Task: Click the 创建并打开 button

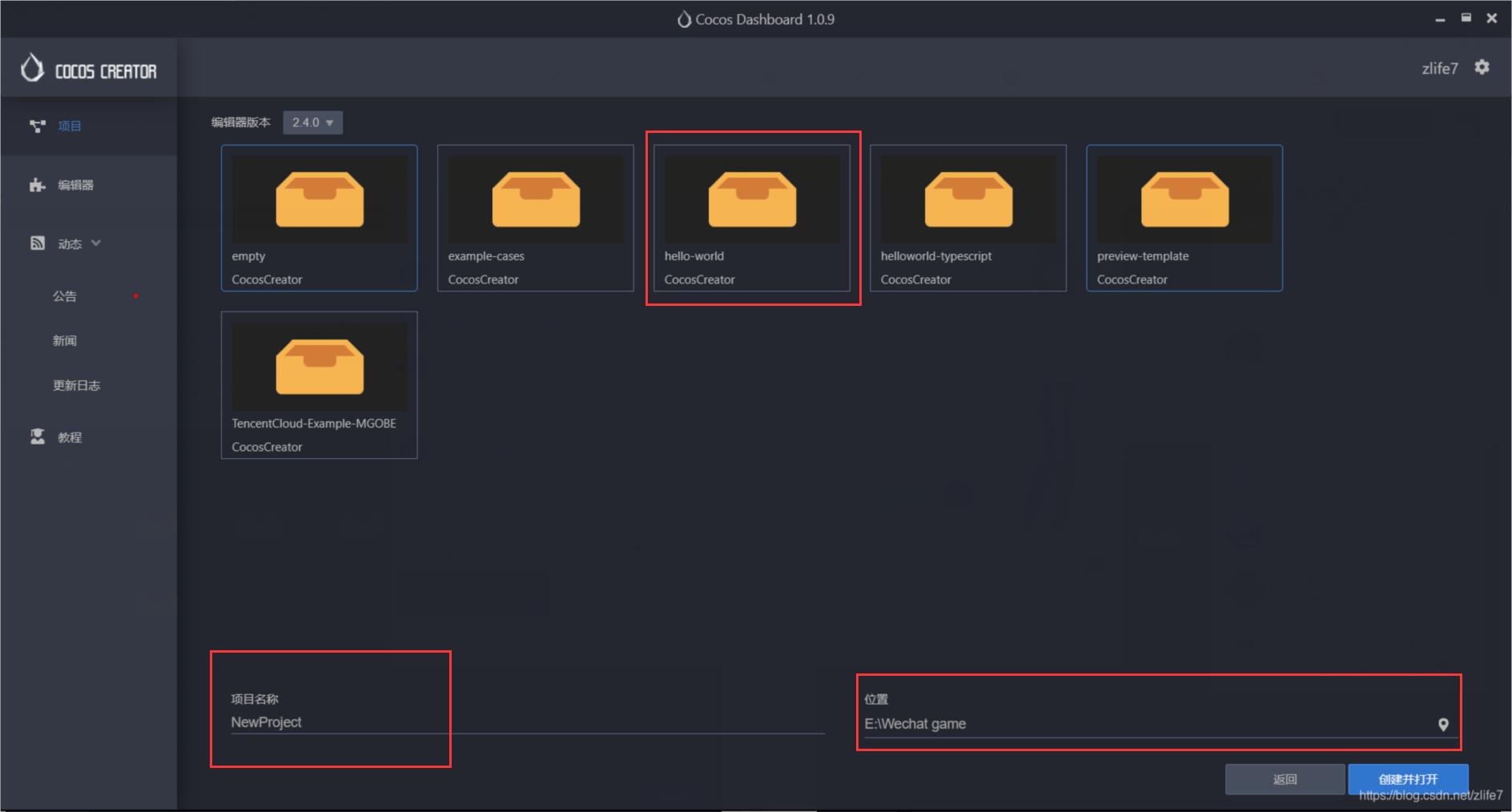Action: click(1408, 779)
